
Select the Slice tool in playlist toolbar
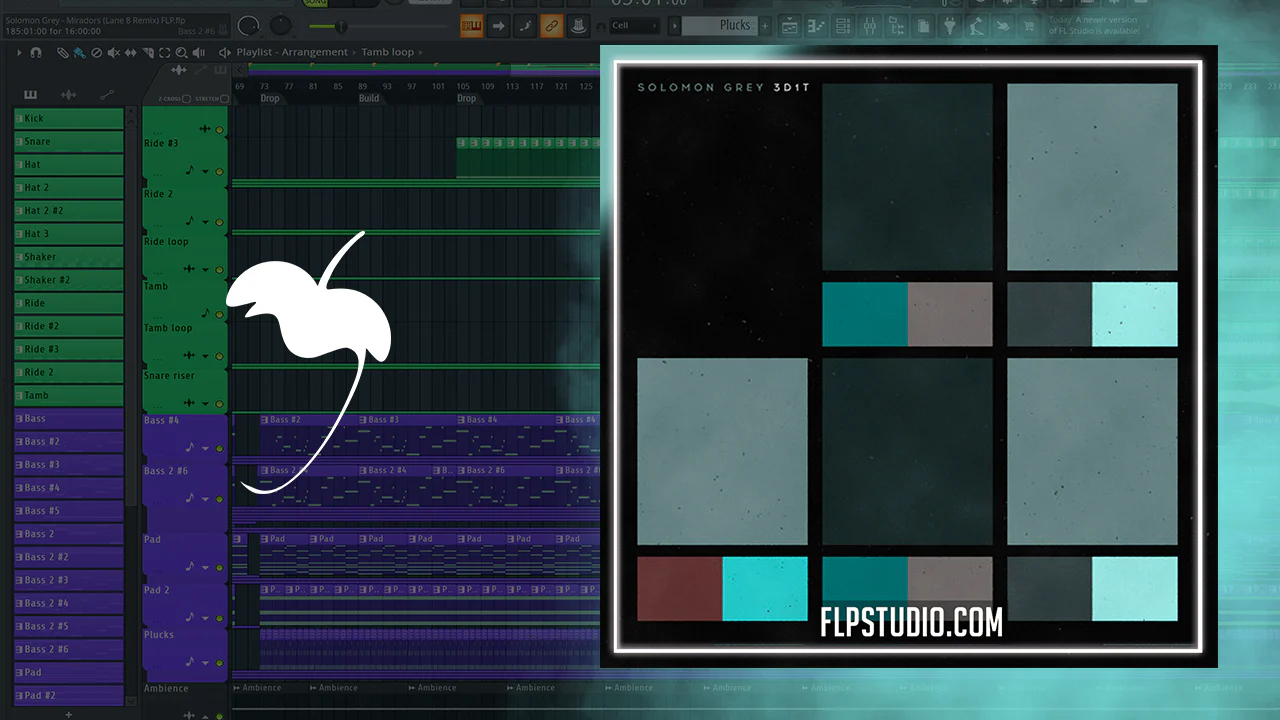click(148, 52)
